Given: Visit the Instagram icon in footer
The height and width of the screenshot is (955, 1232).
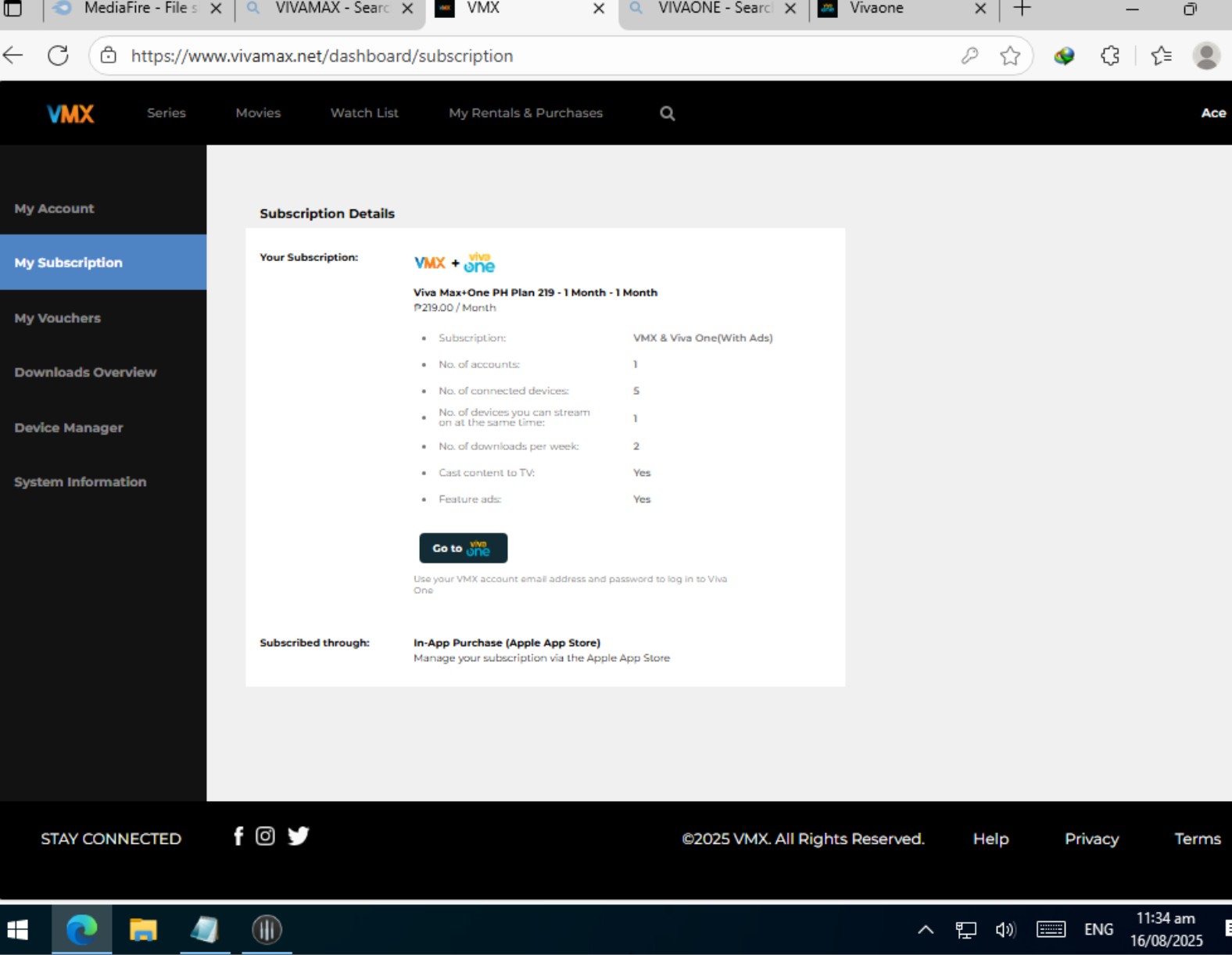Looking at the screenshot, I should (x=266, y=836).
